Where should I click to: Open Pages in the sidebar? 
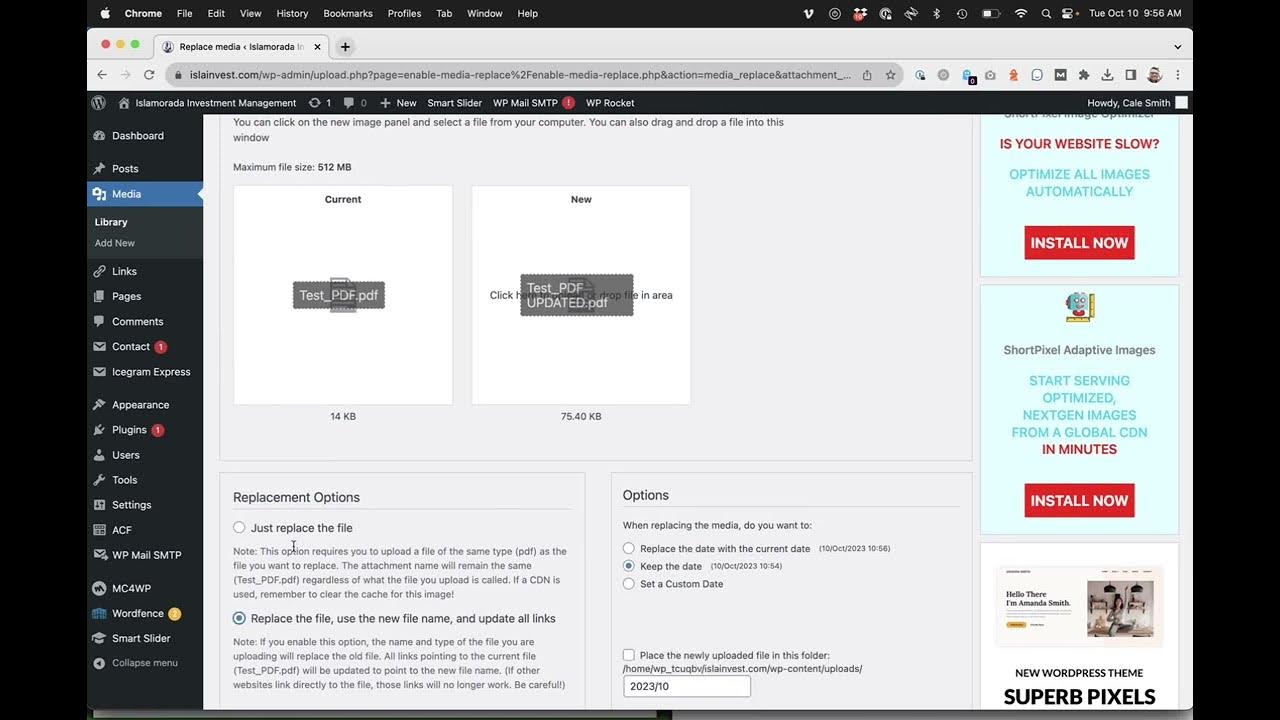[x=126, y=296]
